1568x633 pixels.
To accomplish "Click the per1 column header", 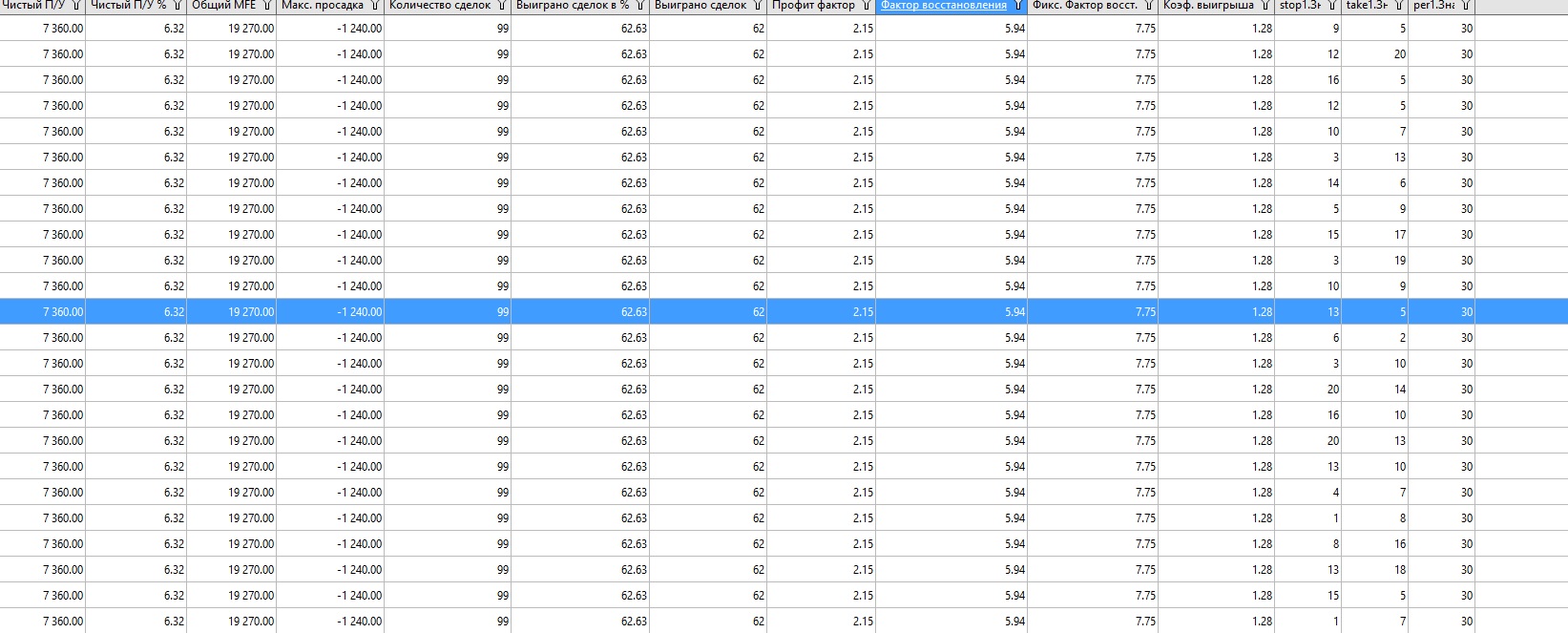I will coord(1434,6).
